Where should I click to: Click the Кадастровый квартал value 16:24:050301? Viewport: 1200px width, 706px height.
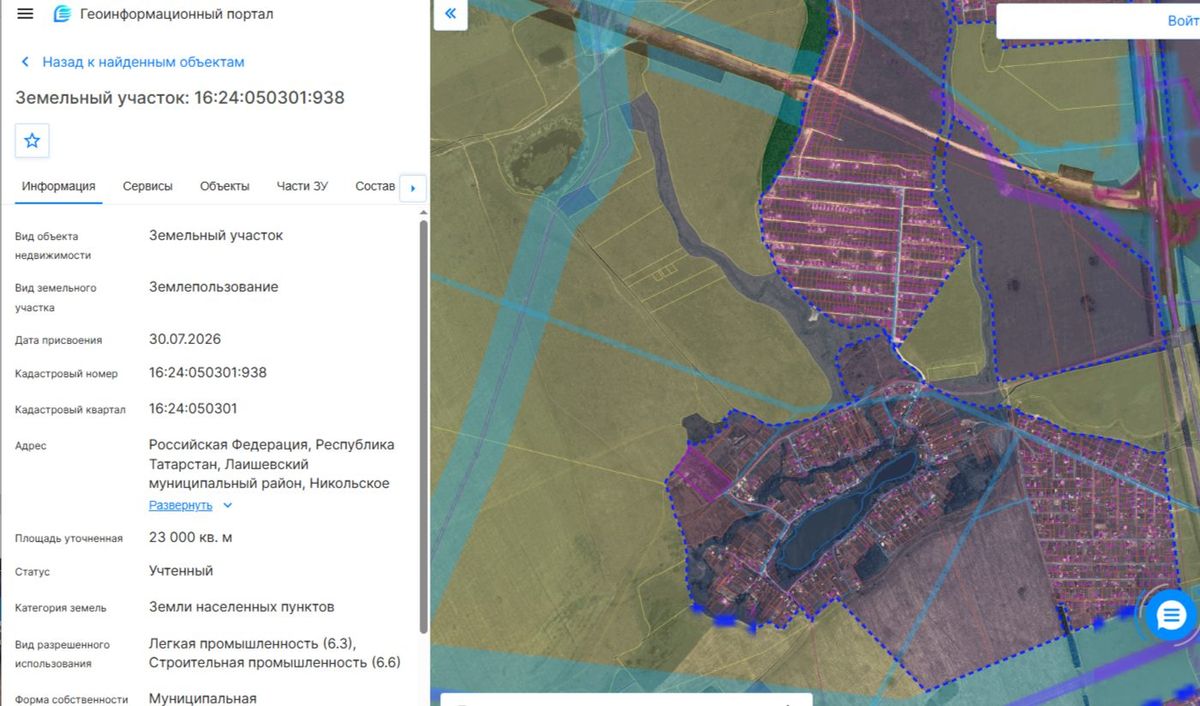193,408
